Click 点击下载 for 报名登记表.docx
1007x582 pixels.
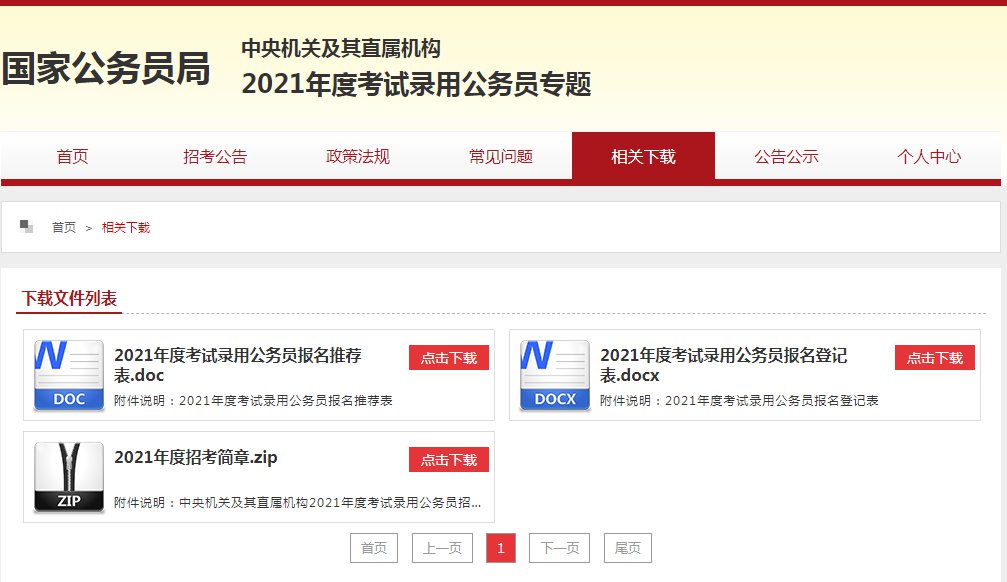(934, 358)
